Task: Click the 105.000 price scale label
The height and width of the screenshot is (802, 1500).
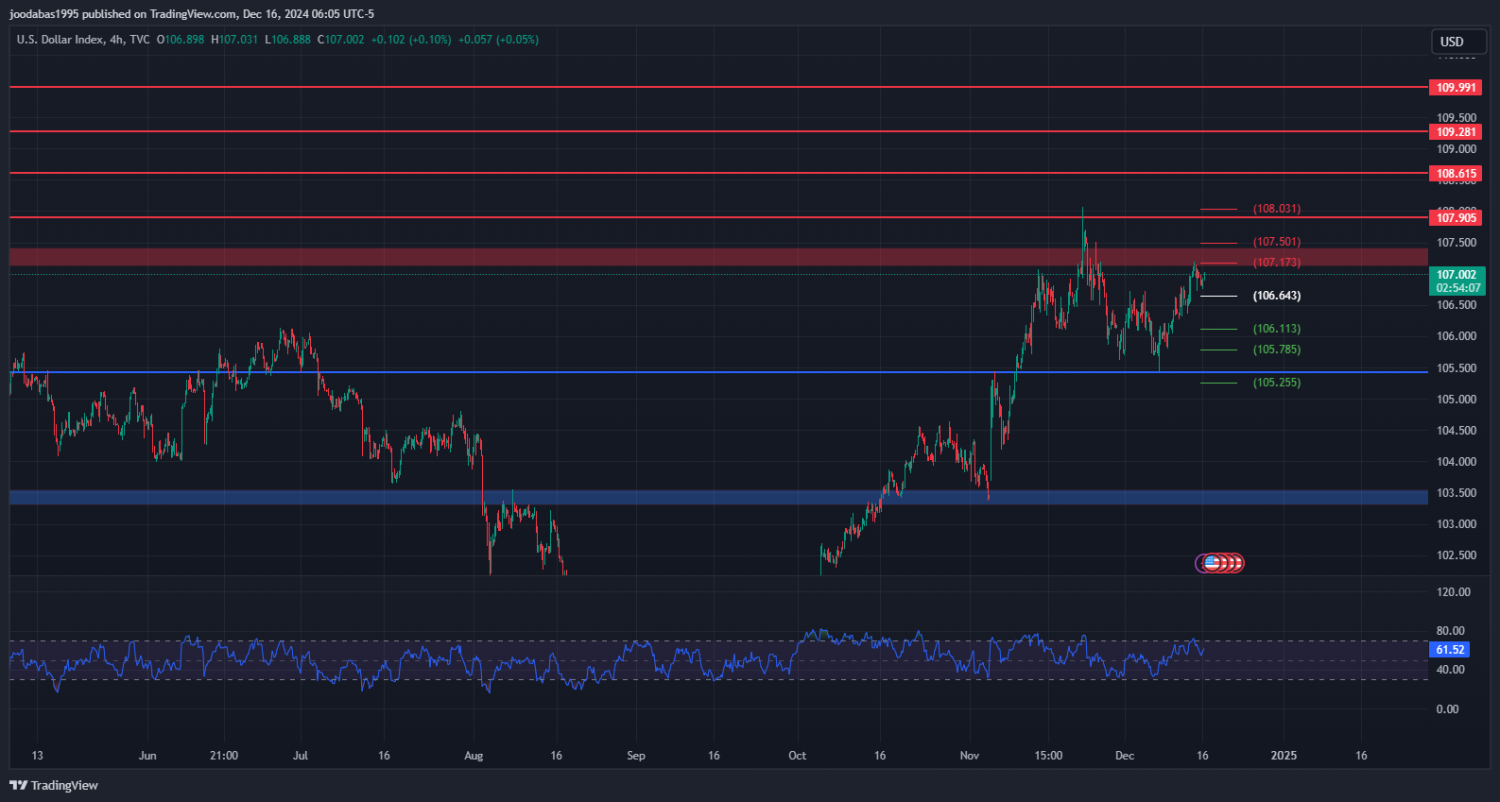Action: click(1457, 400)
